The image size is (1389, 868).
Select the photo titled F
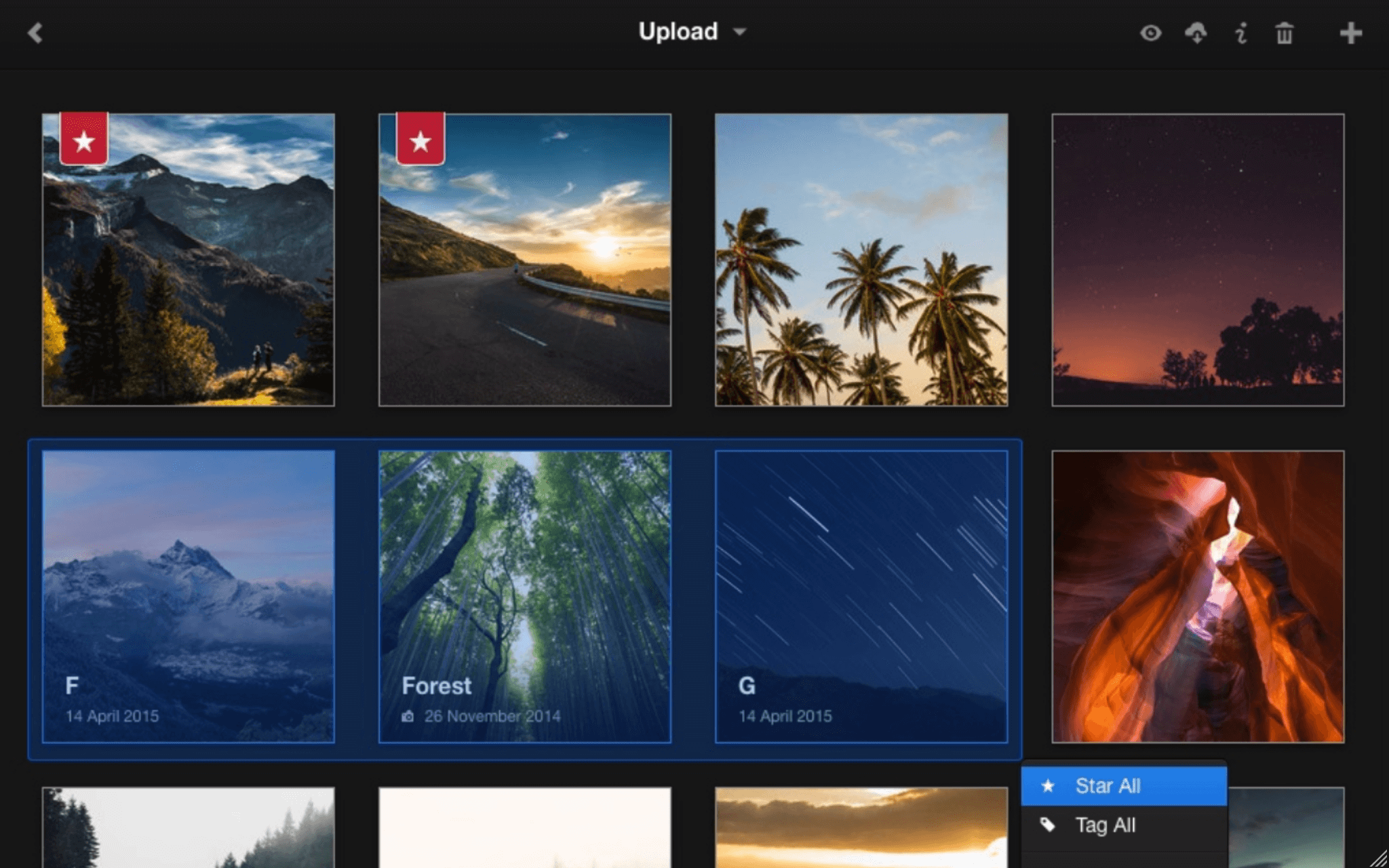tap(188, 596)
